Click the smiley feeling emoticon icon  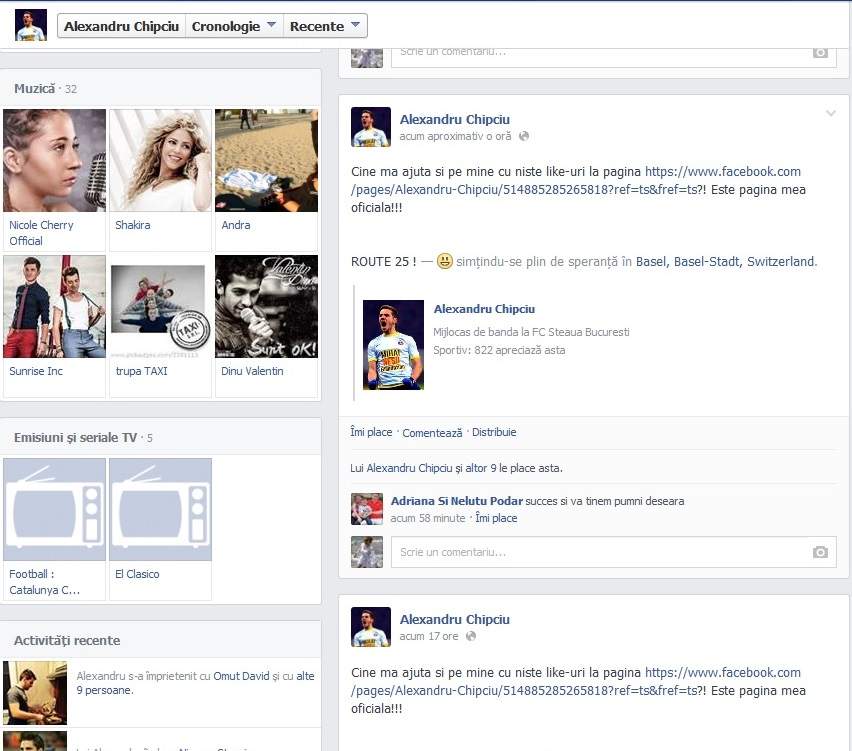444,261
